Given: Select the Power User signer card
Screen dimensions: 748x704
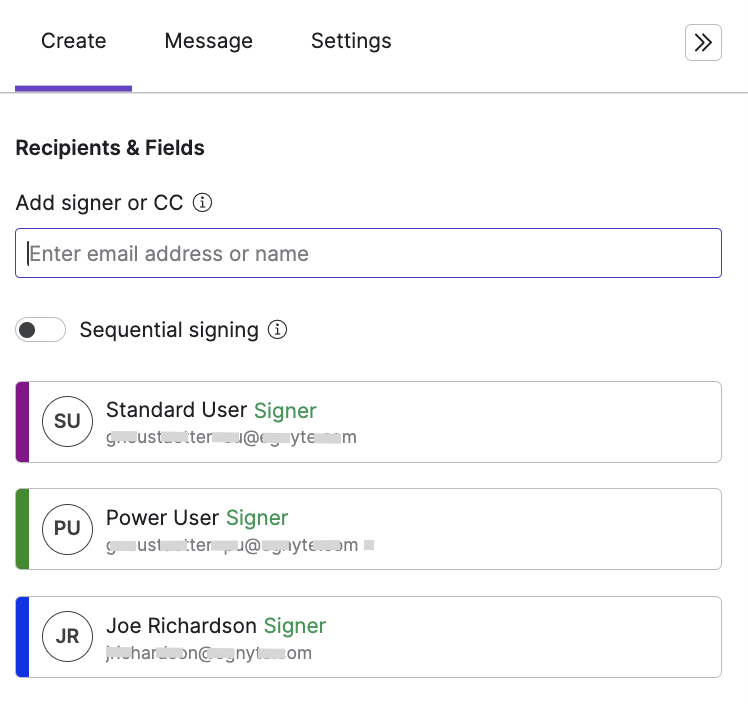Looking at the screenshot, I should tap(368, 529).
